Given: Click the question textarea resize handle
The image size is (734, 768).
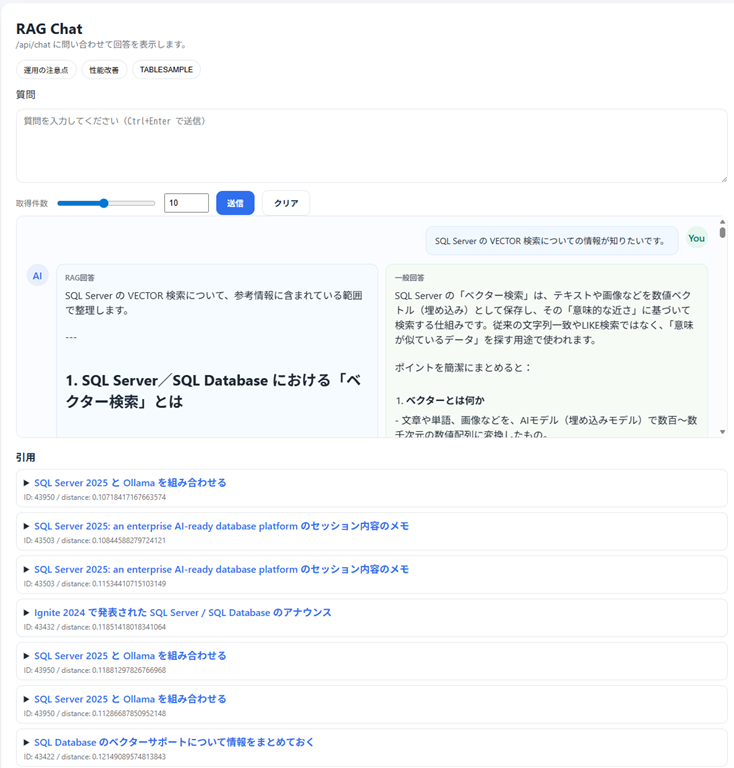Looking at the screenshot, I should coord(722,178).
